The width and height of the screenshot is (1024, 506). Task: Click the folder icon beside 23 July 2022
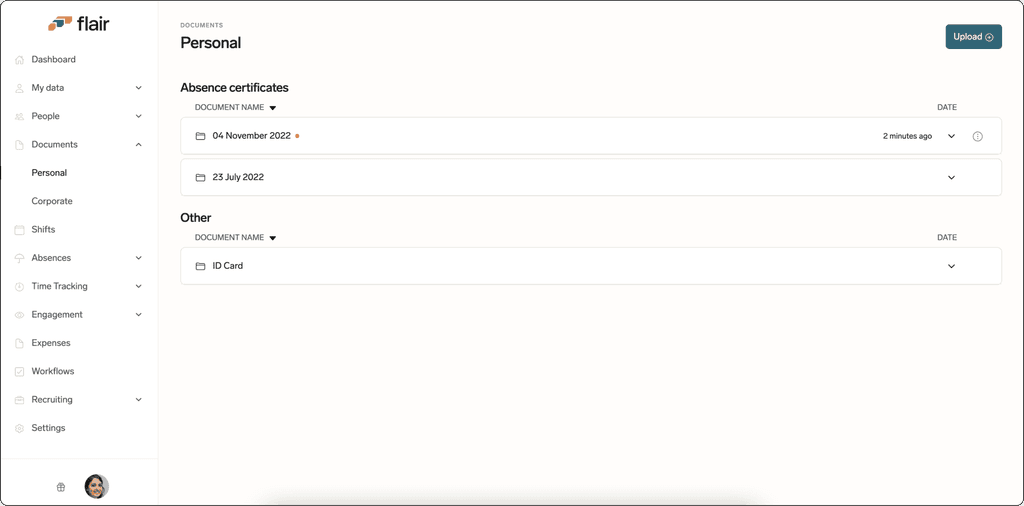click(x=200, y=178)
